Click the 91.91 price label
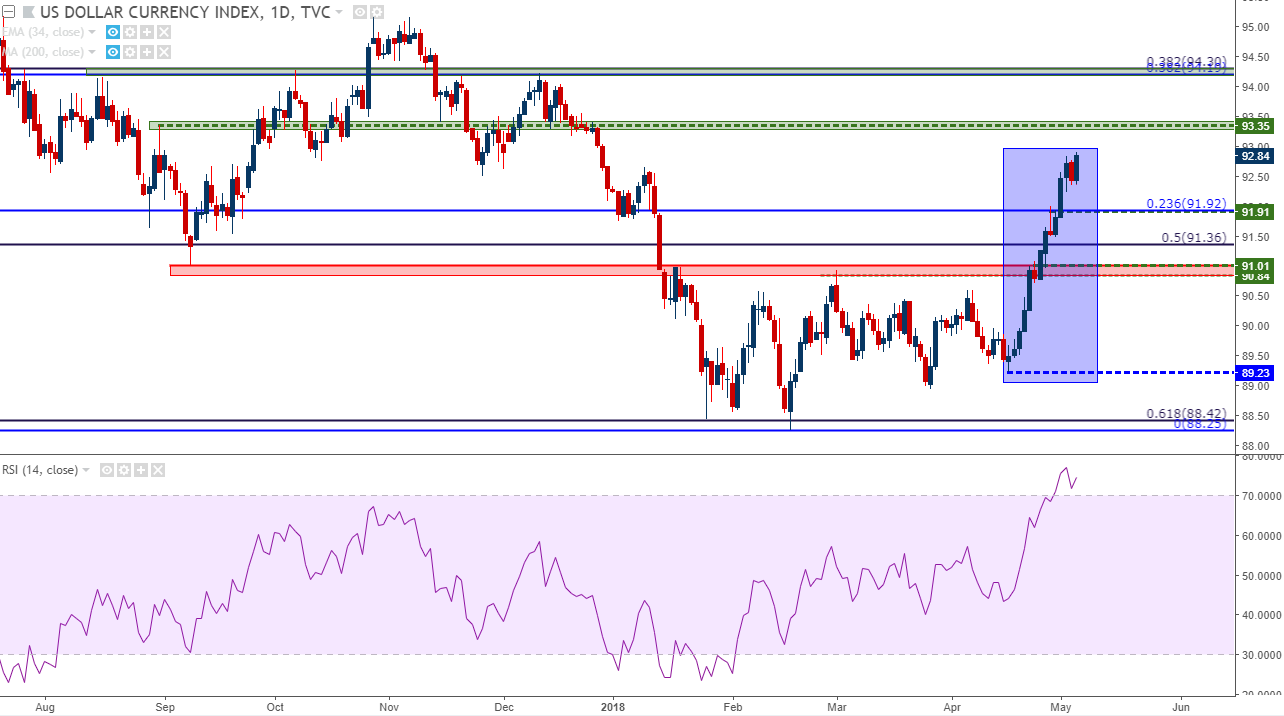This screenshot has height=716, width=1284. click(x=1255, y=212)
